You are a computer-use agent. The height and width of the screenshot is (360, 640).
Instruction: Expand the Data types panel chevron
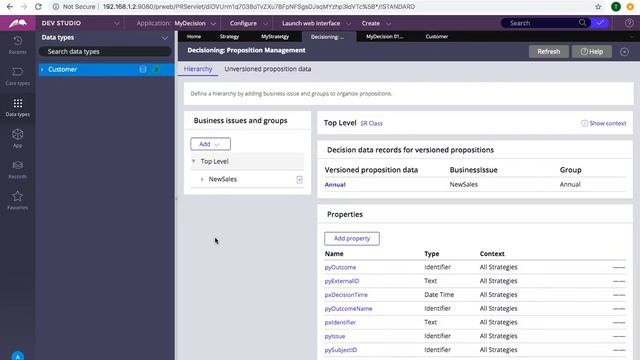[164, 38]
